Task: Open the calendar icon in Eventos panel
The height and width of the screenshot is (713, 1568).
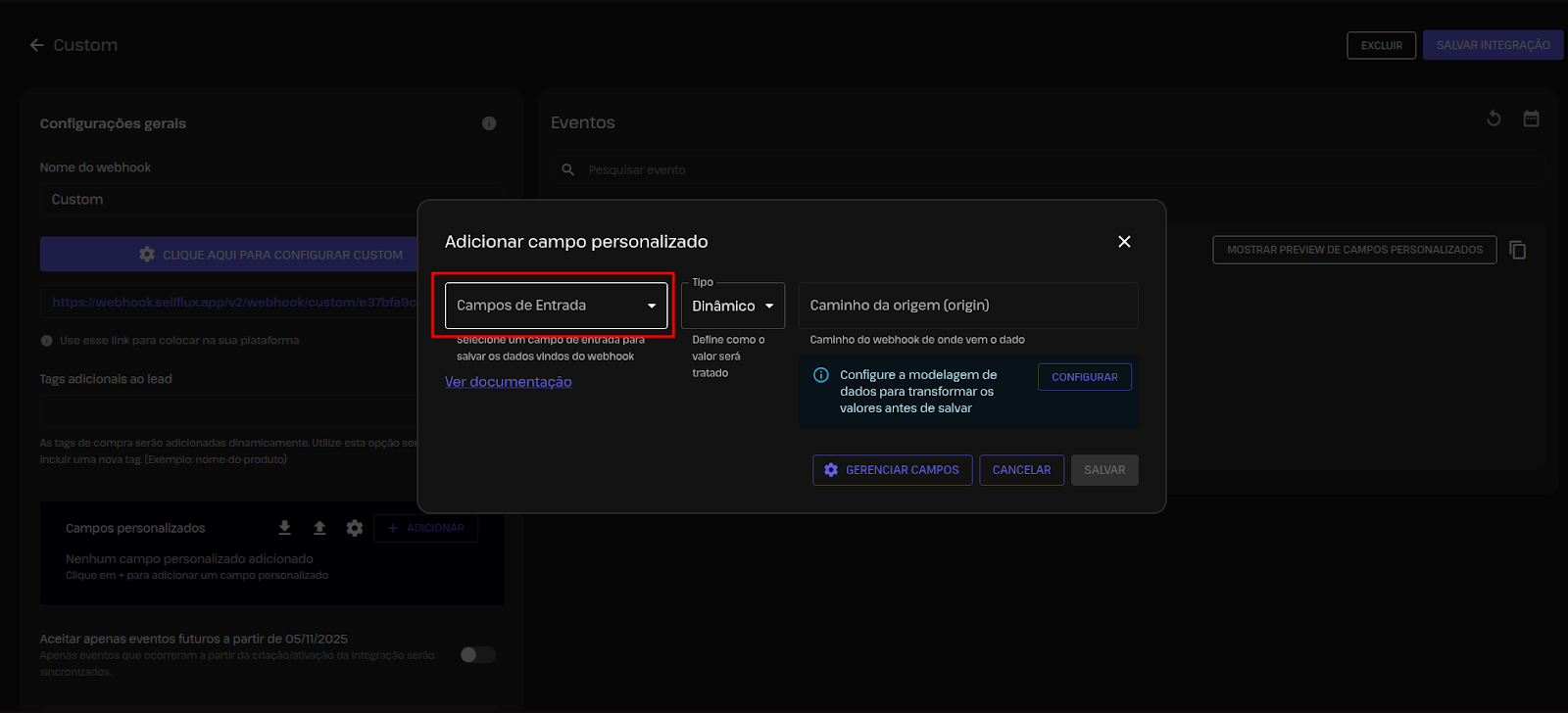Action: [x=1531, y=119]
